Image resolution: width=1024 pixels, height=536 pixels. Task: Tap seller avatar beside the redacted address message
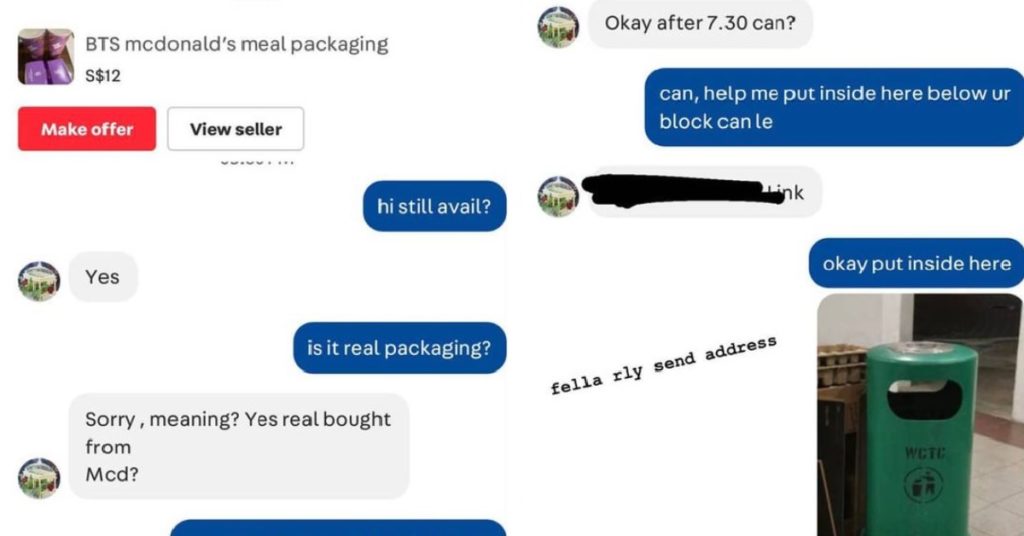(558, 197)
